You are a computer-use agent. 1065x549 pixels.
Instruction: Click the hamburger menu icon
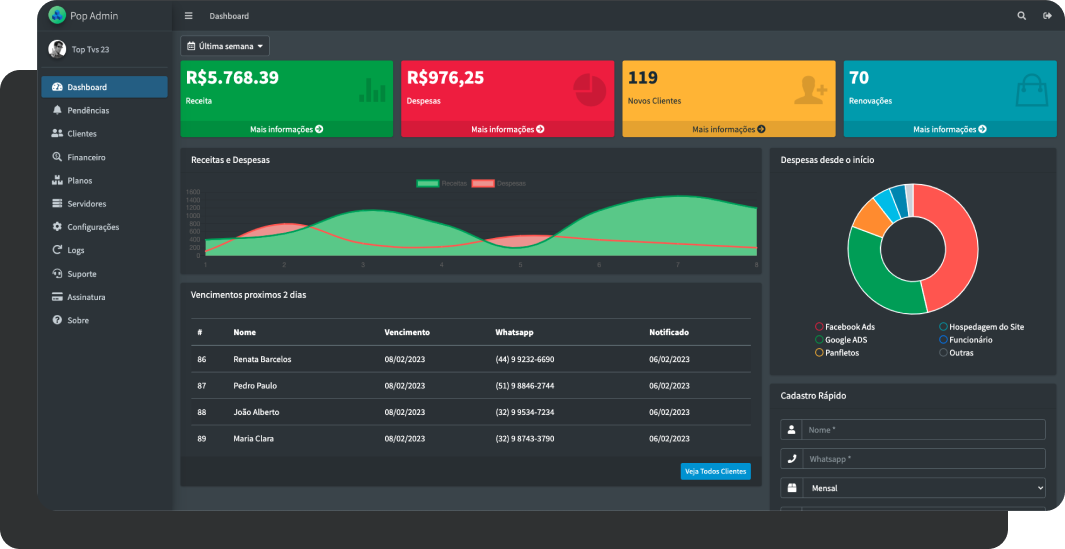(x=188, y=16)
